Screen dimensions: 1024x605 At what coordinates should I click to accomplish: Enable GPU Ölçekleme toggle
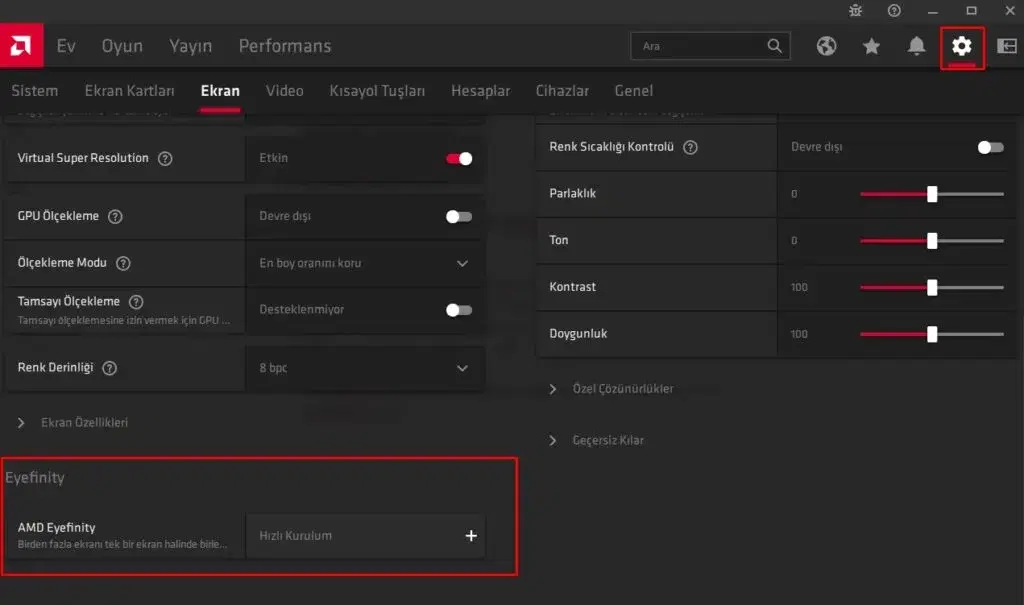click(459, 216)
